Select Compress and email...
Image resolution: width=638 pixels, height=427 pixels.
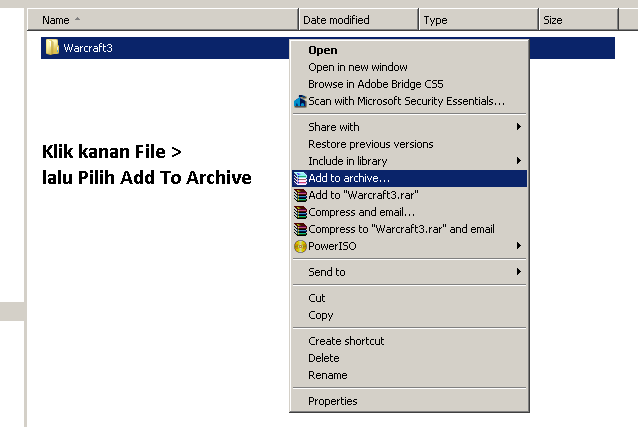point(409,212)
